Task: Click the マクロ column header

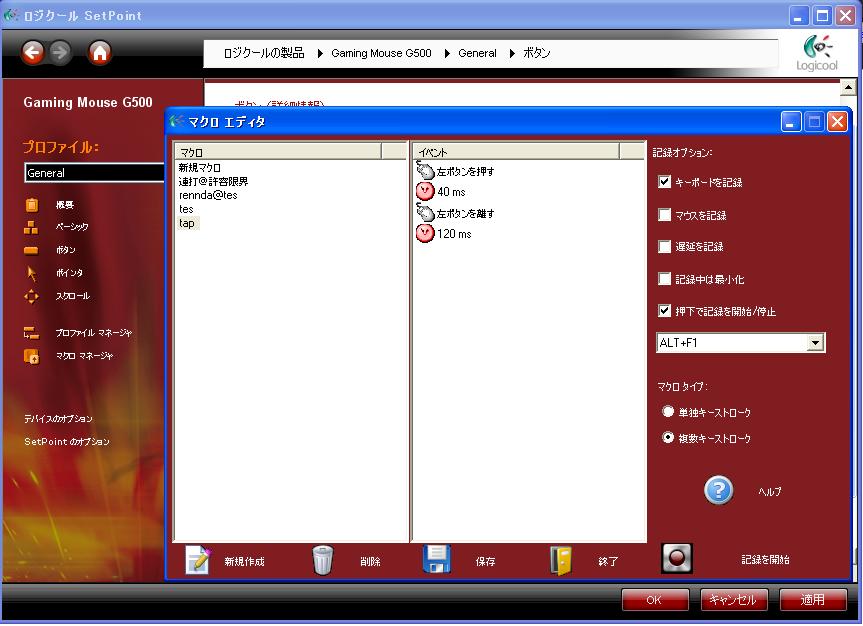Action: coord(278,151)
